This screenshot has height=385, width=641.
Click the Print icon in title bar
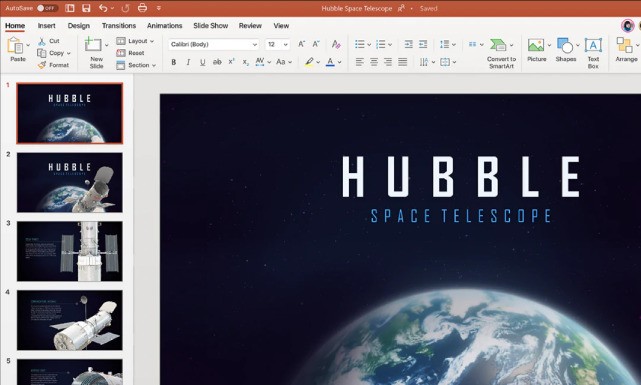coord(142,7)
